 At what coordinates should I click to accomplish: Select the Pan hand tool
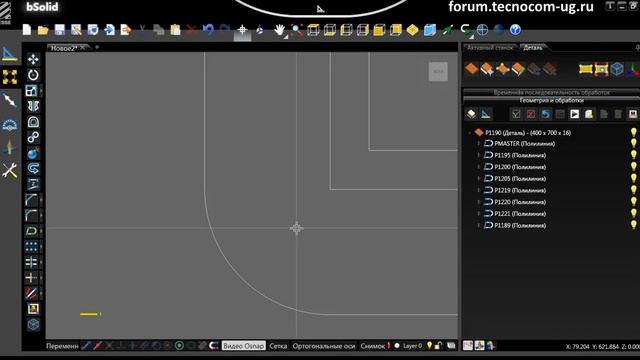tap(280, 30)
